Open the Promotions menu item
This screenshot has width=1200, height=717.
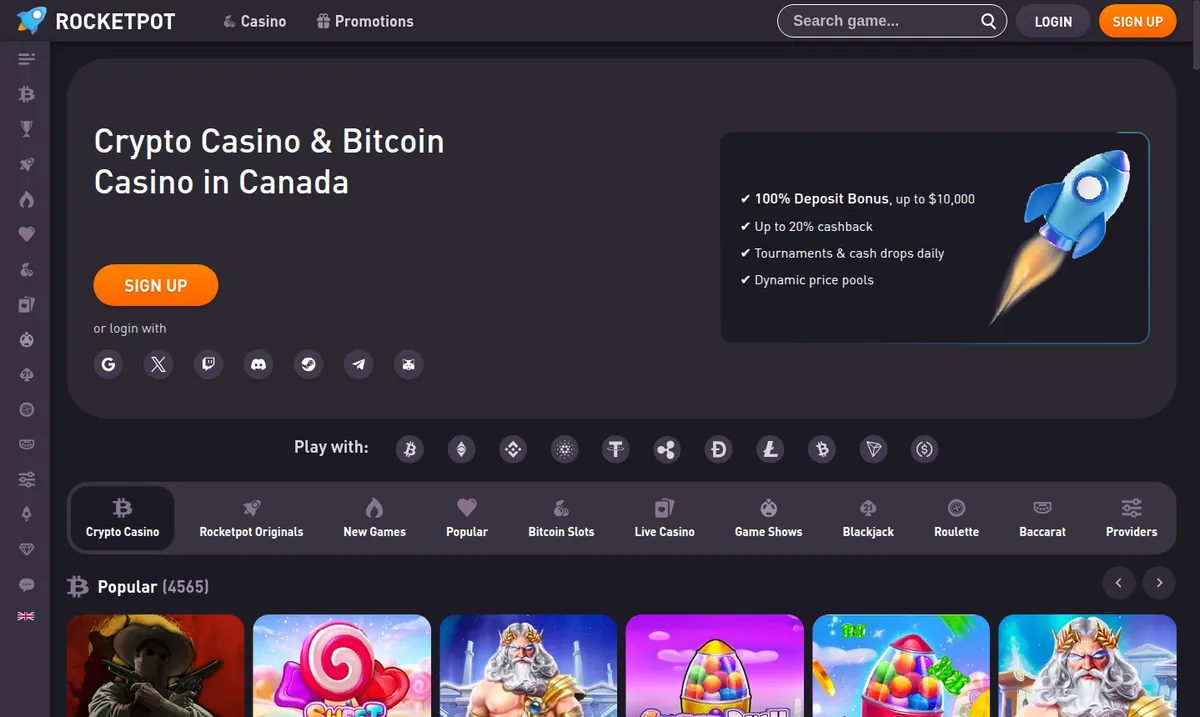[x=365, y=21]
